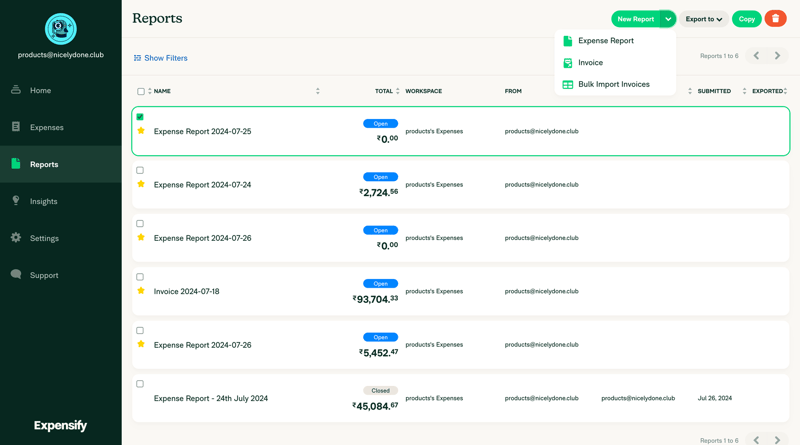The height and width of the screenshot is (445, 800).
Task: Go to previous page arrow at top
Action: [757, 56]
